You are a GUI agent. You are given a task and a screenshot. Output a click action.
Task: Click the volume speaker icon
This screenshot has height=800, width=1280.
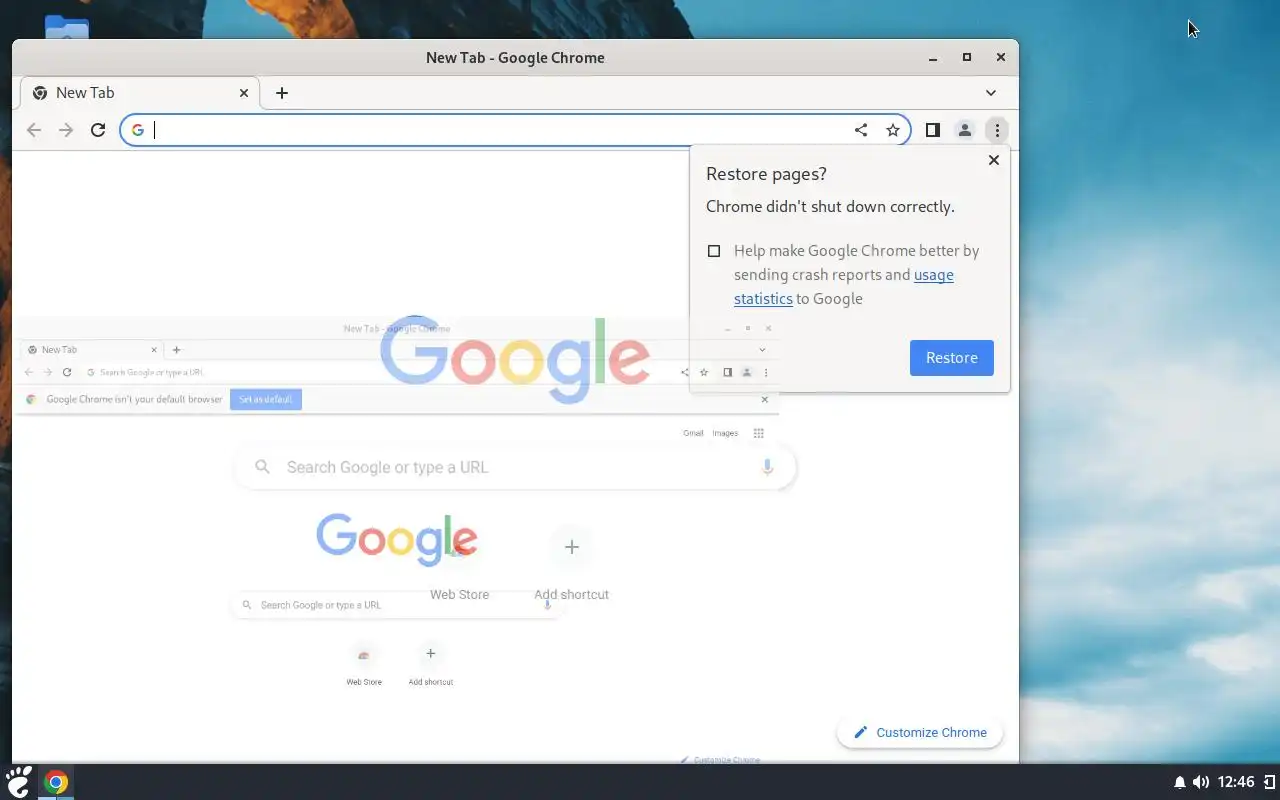[x=1201, y=782]
